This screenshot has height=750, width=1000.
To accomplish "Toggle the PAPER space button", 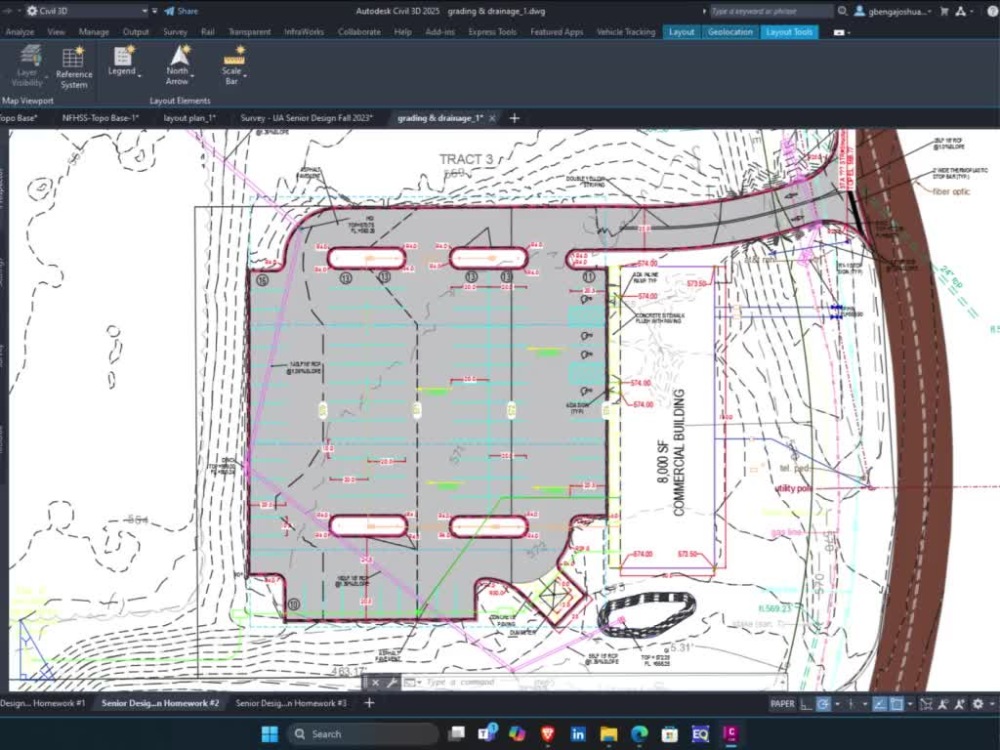I will pos(783,703).
